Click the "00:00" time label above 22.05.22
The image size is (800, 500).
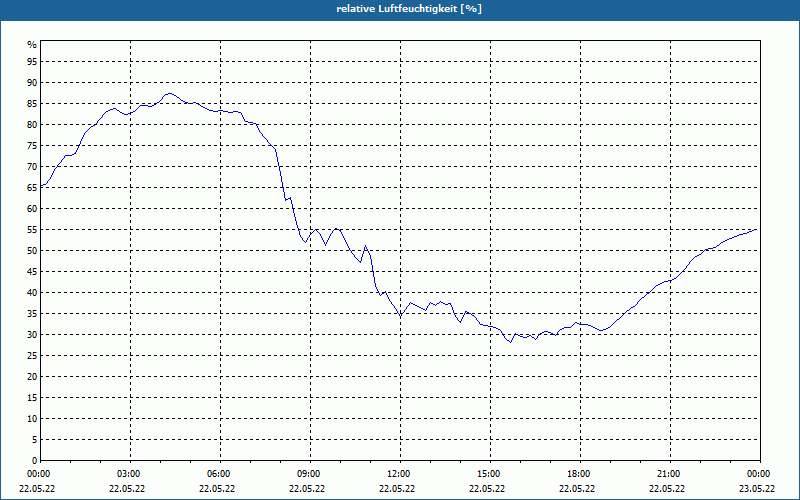point(37,474)
